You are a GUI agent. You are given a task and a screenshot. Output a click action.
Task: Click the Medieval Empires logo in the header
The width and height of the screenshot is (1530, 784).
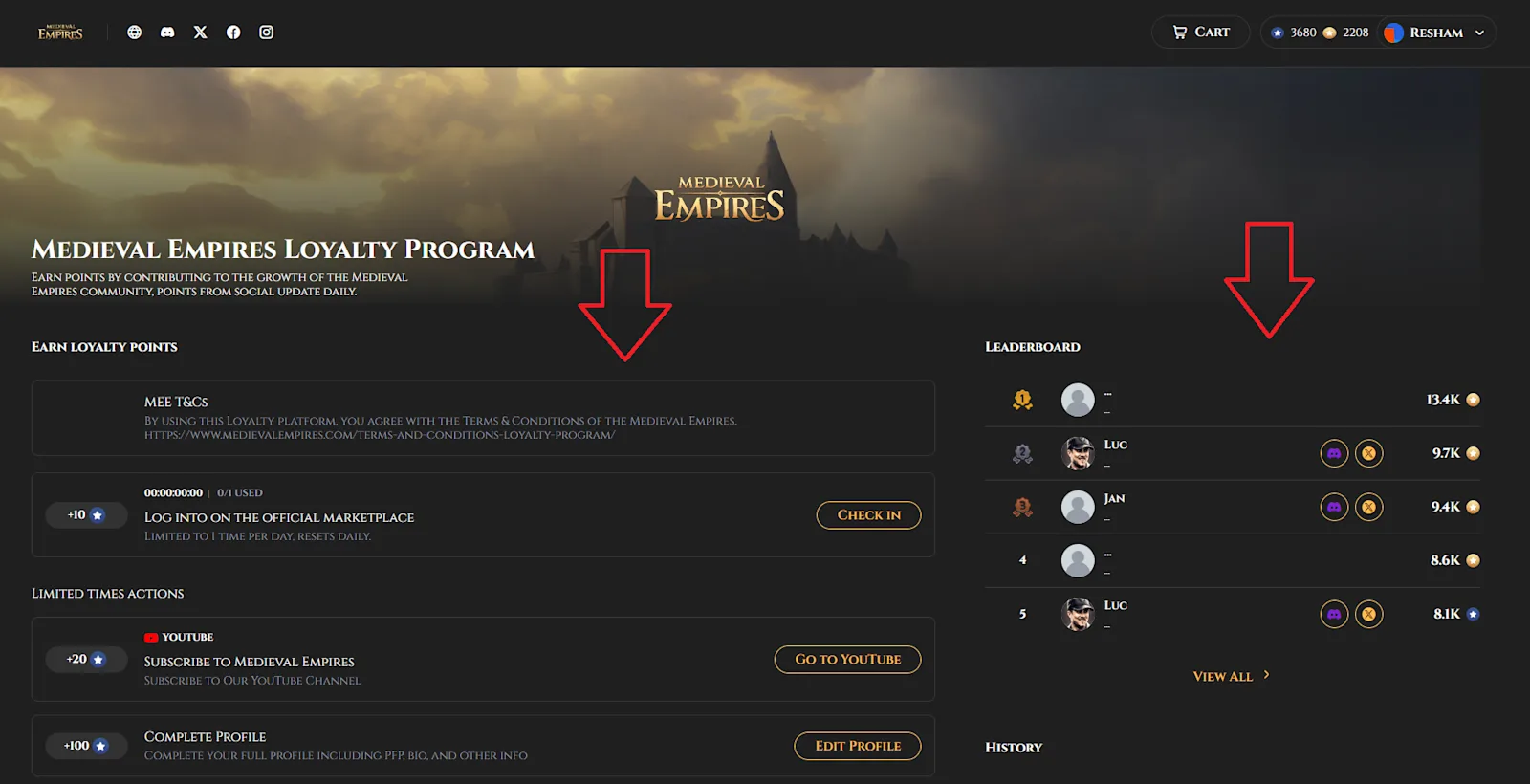(60, 33)
